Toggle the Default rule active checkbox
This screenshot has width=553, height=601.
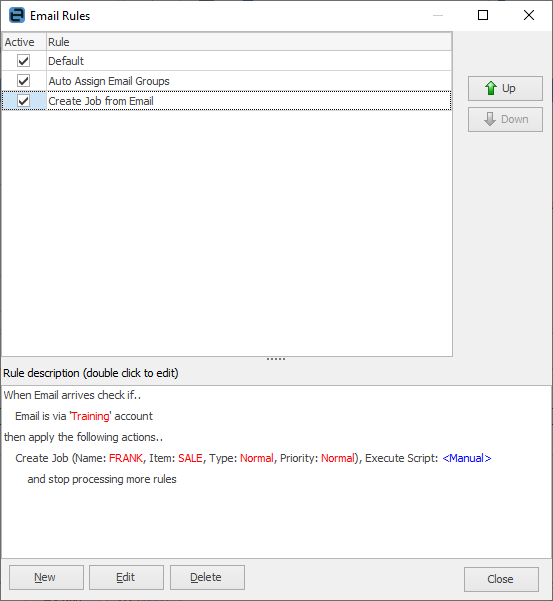pyautogui.click(x=23, y=61)
